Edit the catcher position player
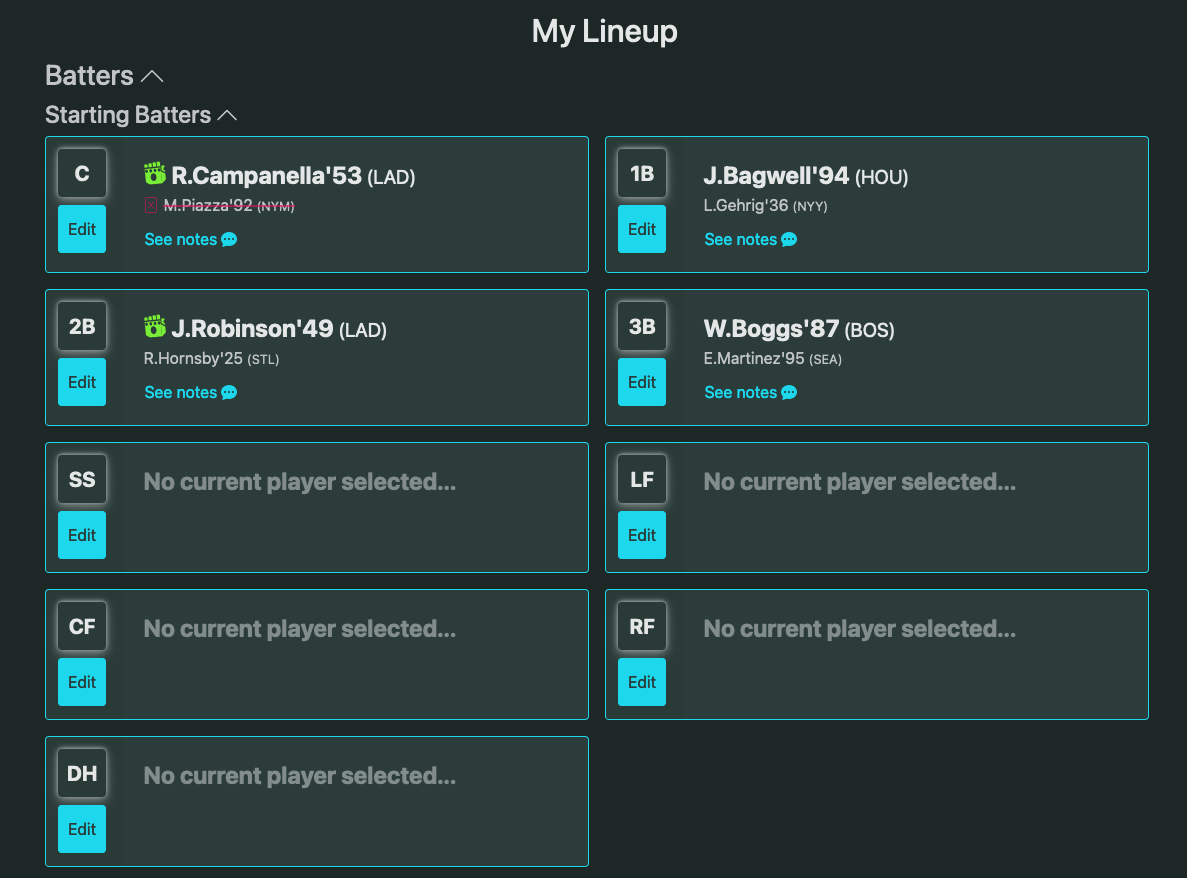Screen dimensions: 1187x878 click(x=82, y=229)
